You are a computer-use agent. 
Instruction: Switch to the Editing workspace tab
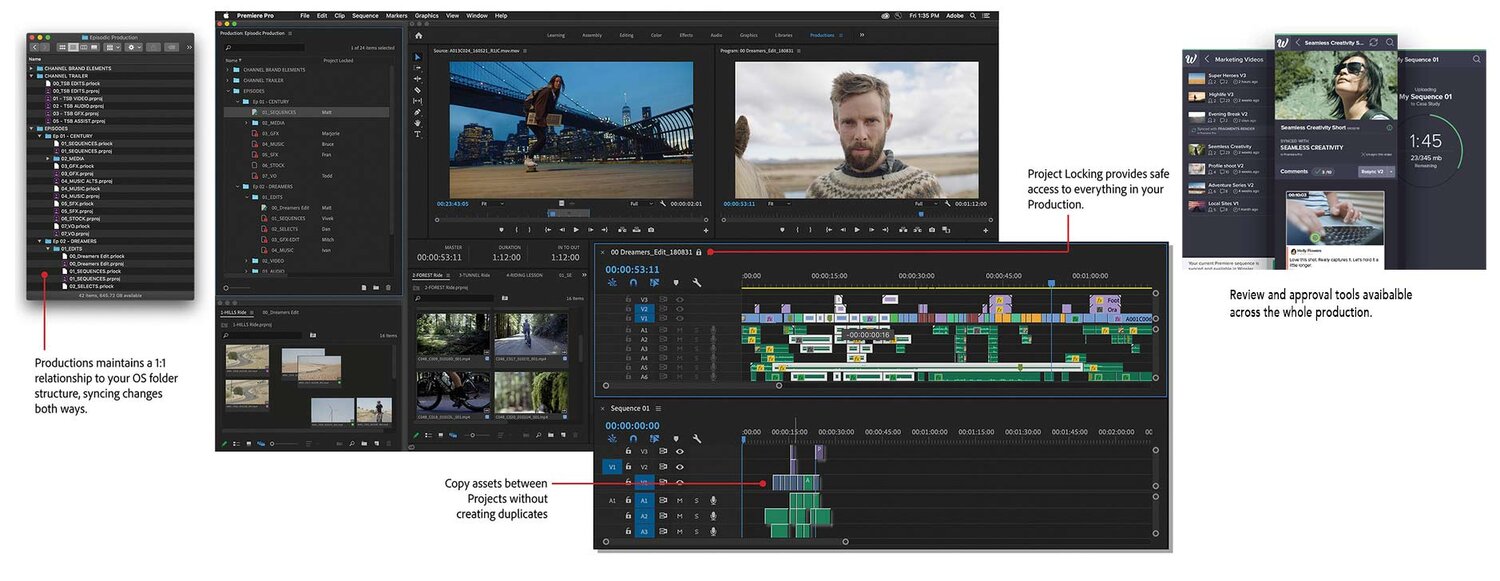[626, 35]
